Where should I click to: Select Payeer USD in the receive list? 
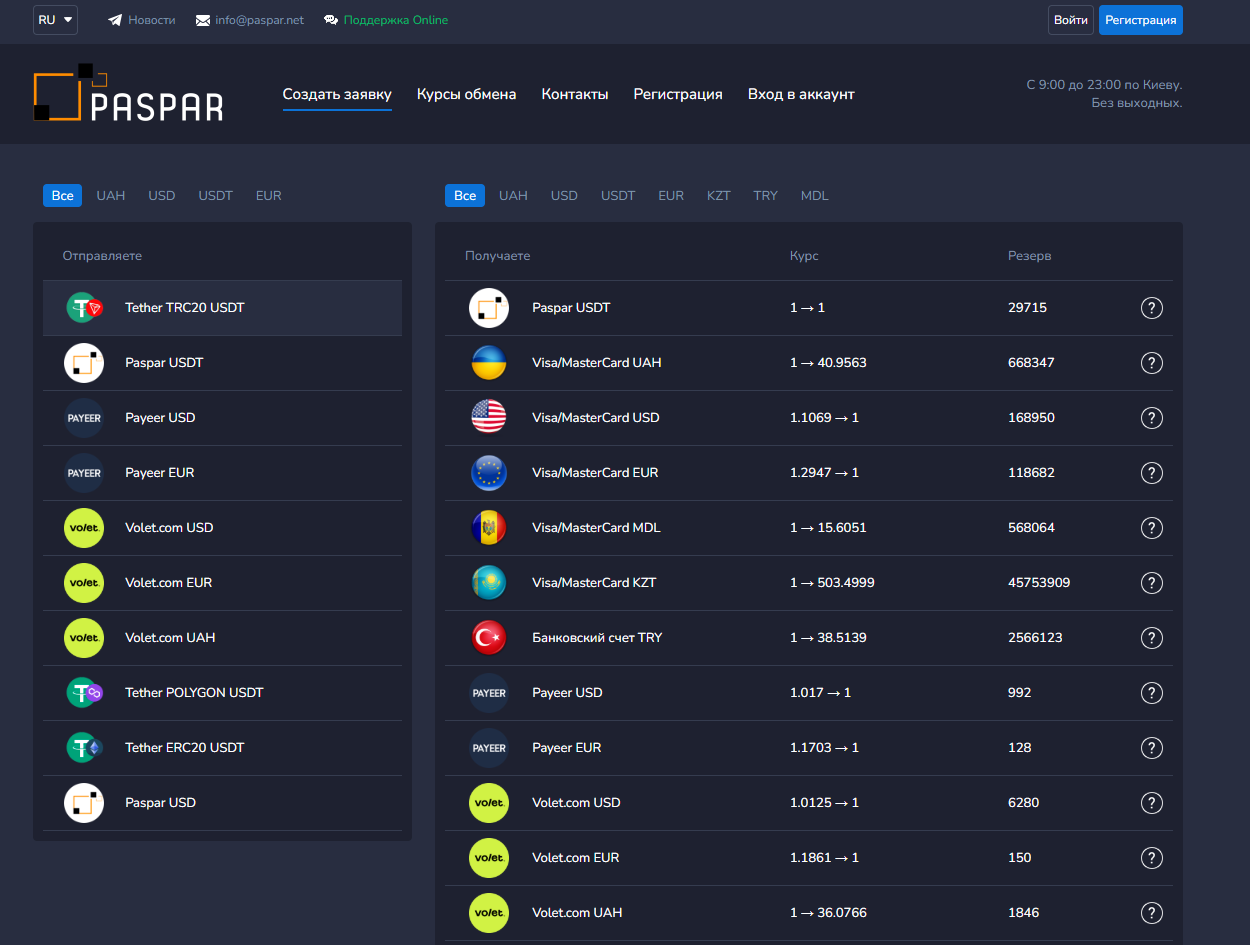tap(809, 693)
